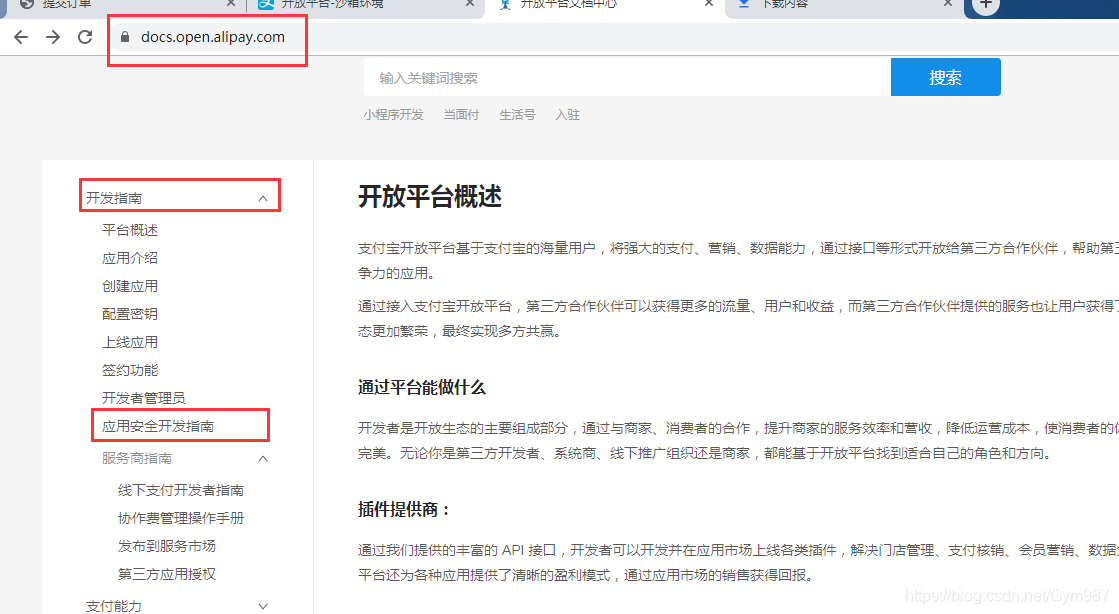Open 线下支付开发者指南 in the sidebar
Image resolution: width=1119 pixels, height=614 pixels.
(x=181, y=490)
